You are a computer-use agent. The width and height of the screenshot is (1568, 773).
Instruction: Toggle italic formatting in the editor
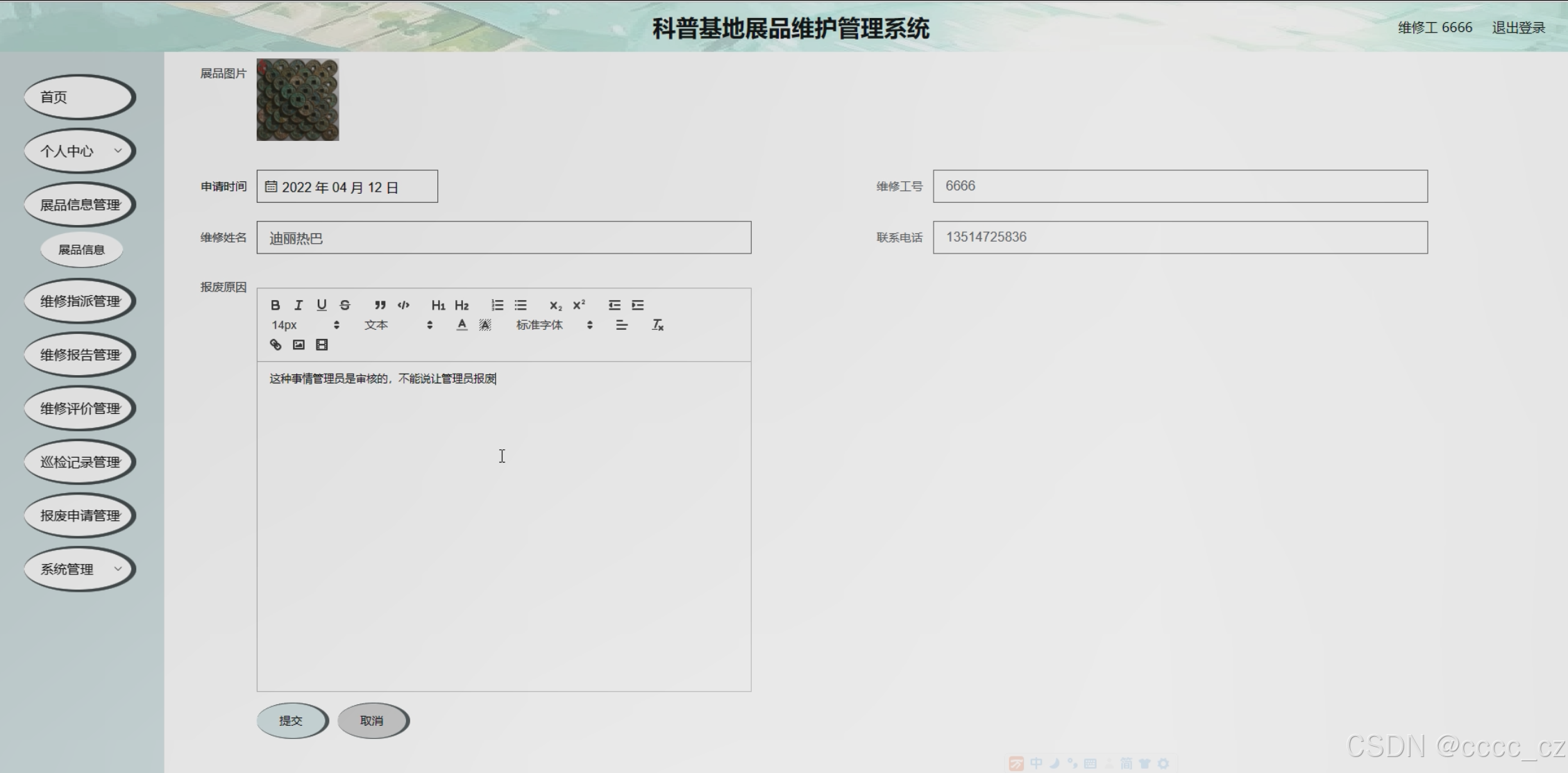coord(298,305)
